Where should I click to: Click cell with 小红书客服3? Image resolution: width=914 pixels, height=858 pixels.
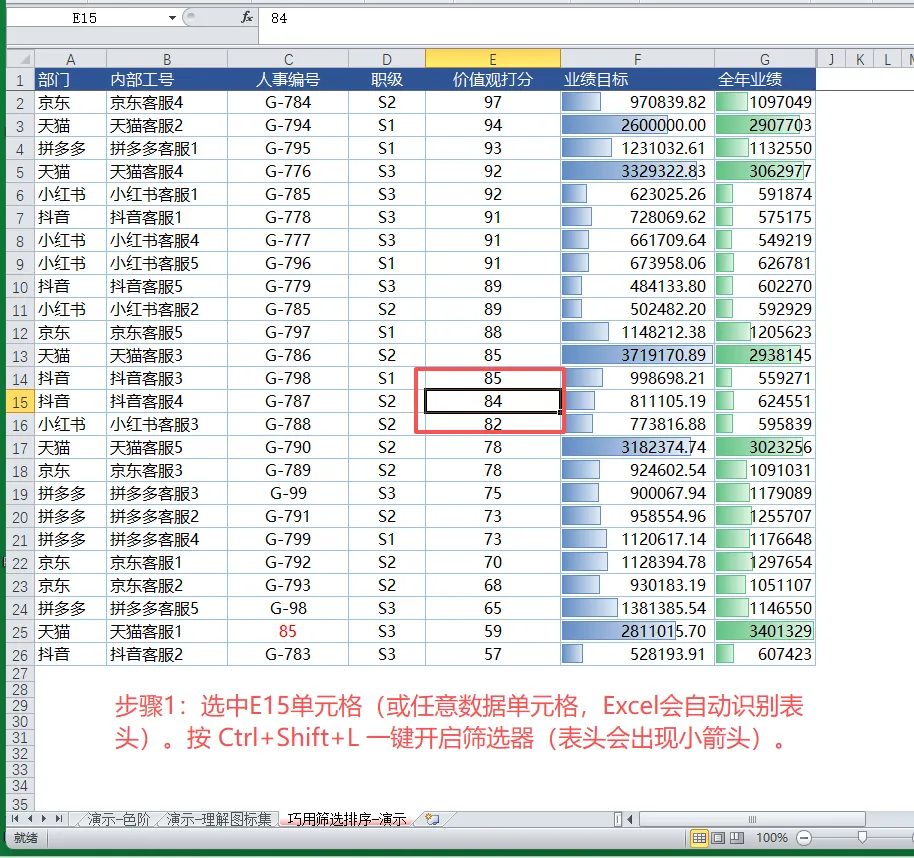(167, 424)
